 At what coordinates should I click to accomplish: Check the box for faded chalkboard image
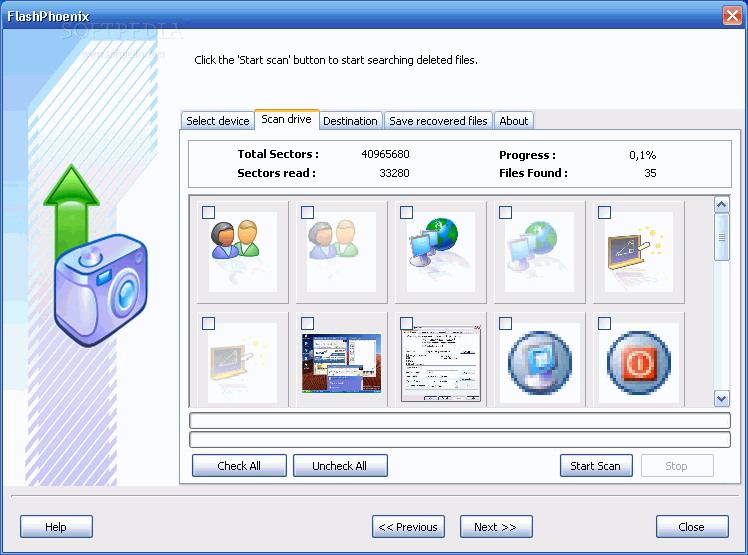208,324
